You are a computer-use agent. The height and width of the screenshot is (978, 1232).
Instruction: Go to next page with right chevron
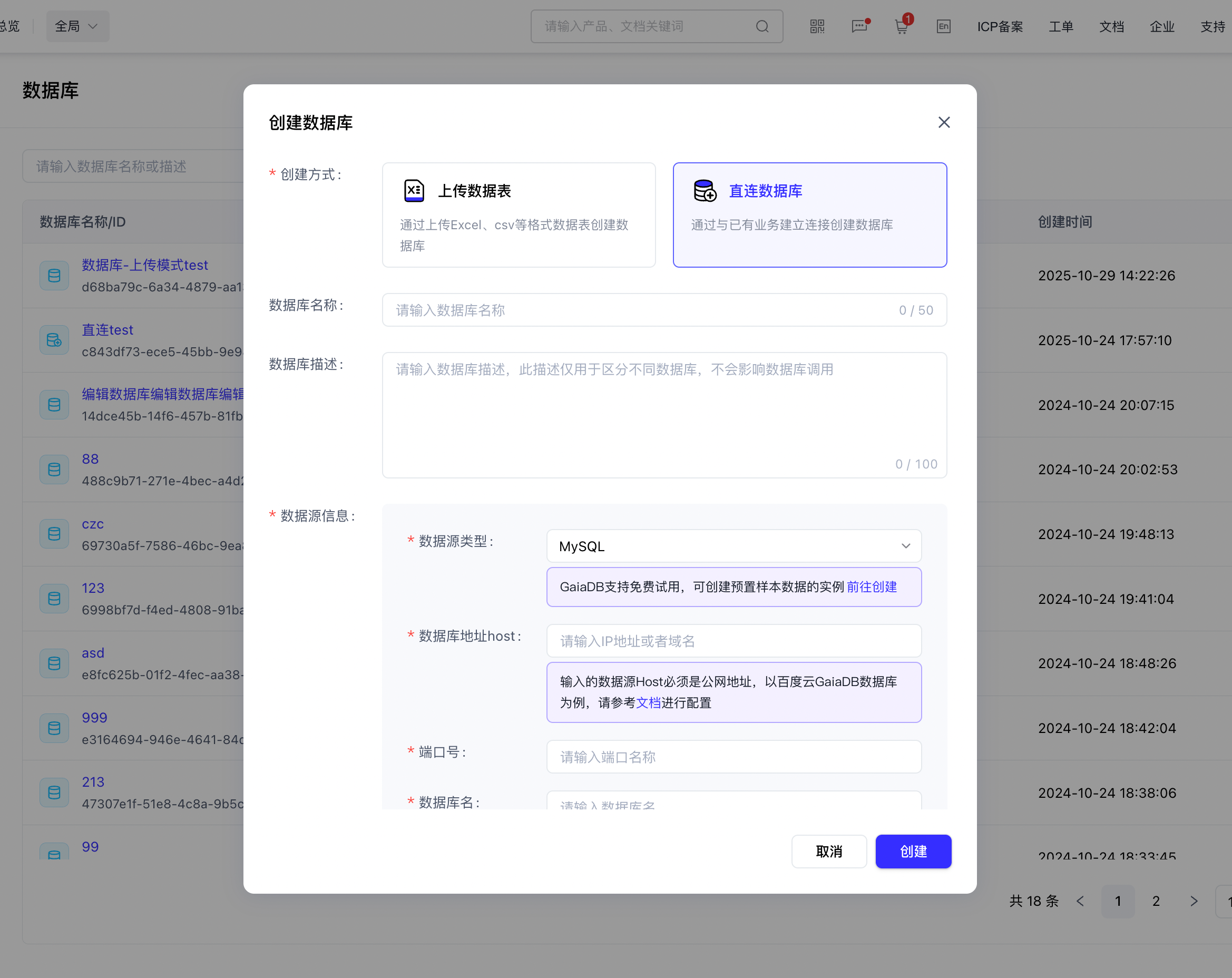pyautogui.click(x=1194, y=901)
